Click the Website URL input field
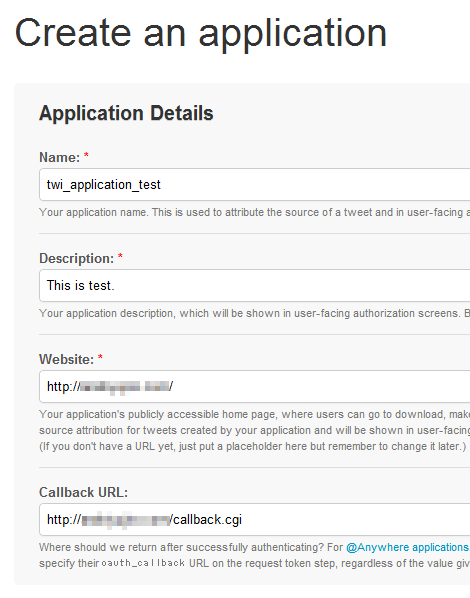This screenshot has height=598, width=470. tap(254, 386)
